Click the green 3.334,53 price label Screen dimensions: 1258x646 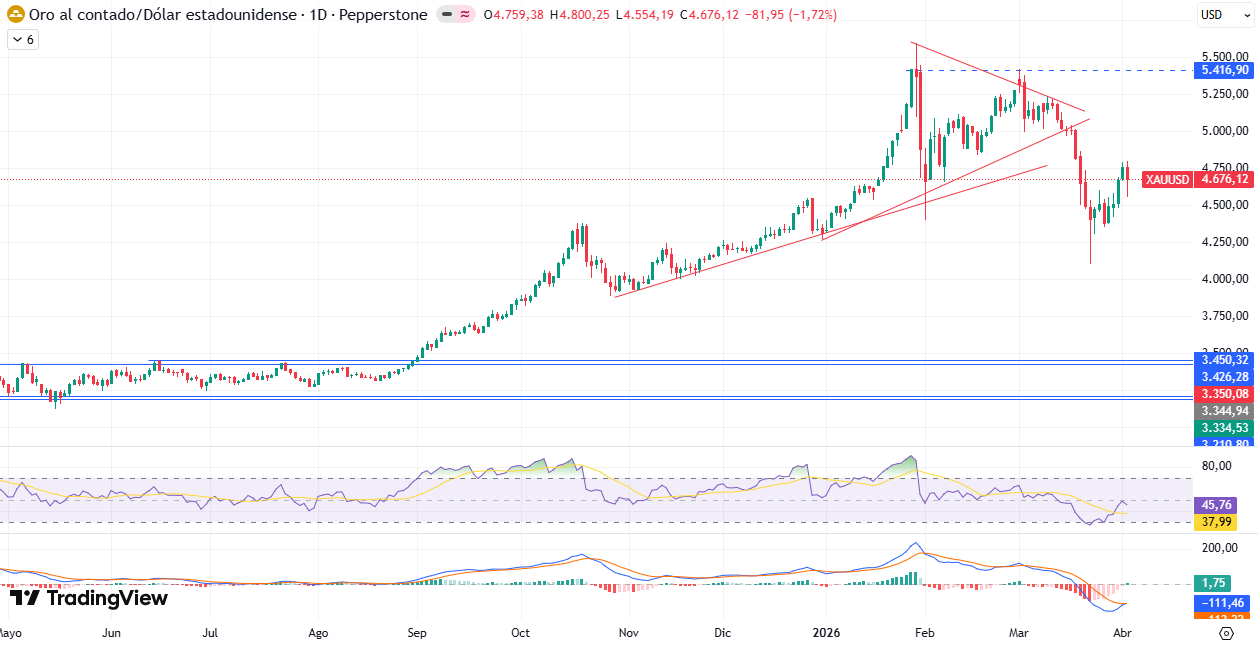point(1225,428)
